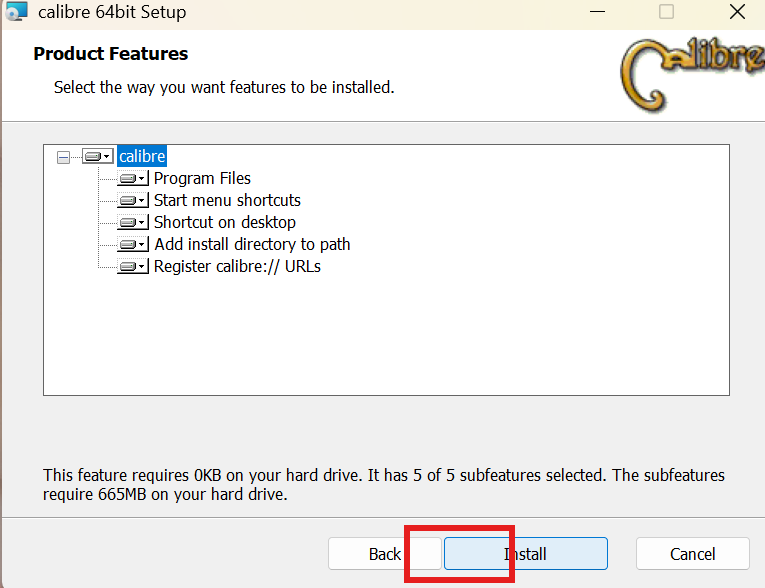Click the calibre setup title bar icon
Image resolution: width=765 pixels, height=588 pixels.
[x=16, y=11]
